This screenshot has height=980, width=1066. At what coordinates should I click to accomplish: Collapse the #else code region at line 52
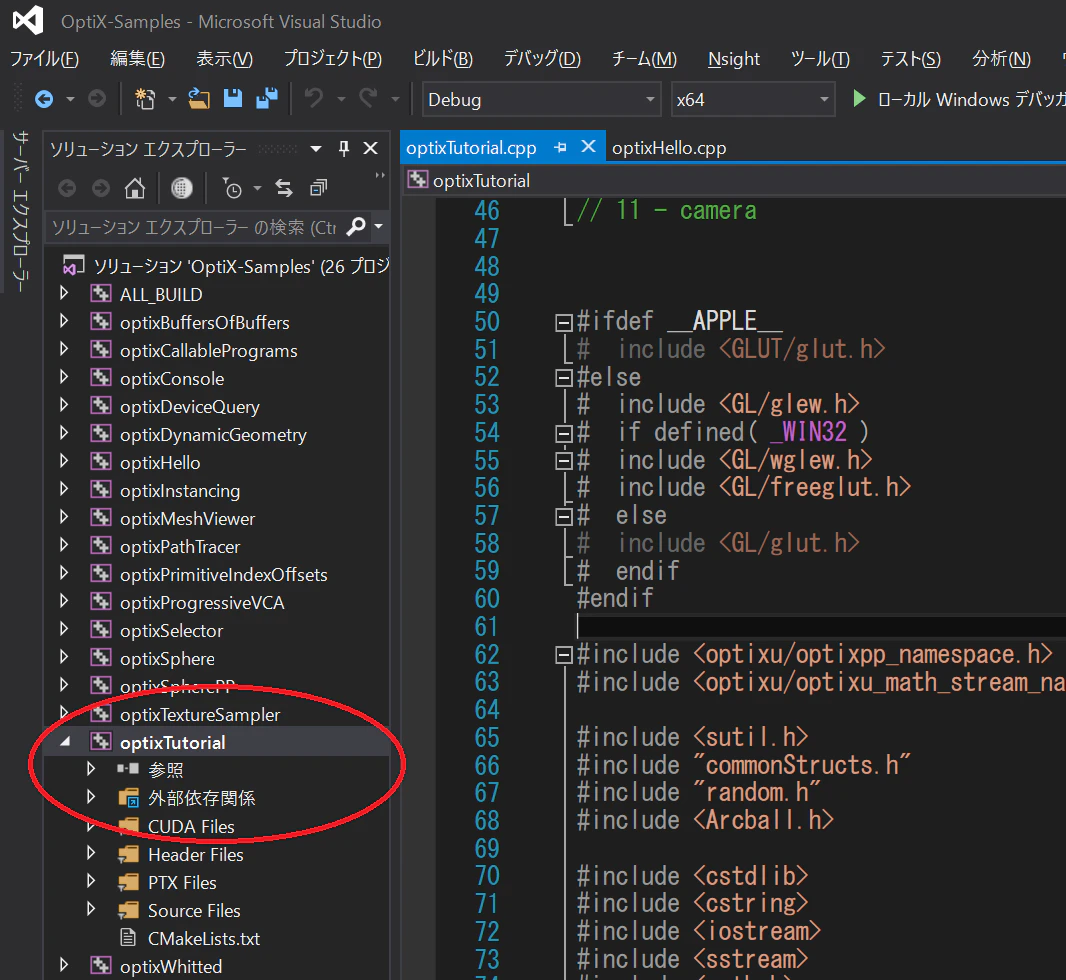(x=563, y=378)
